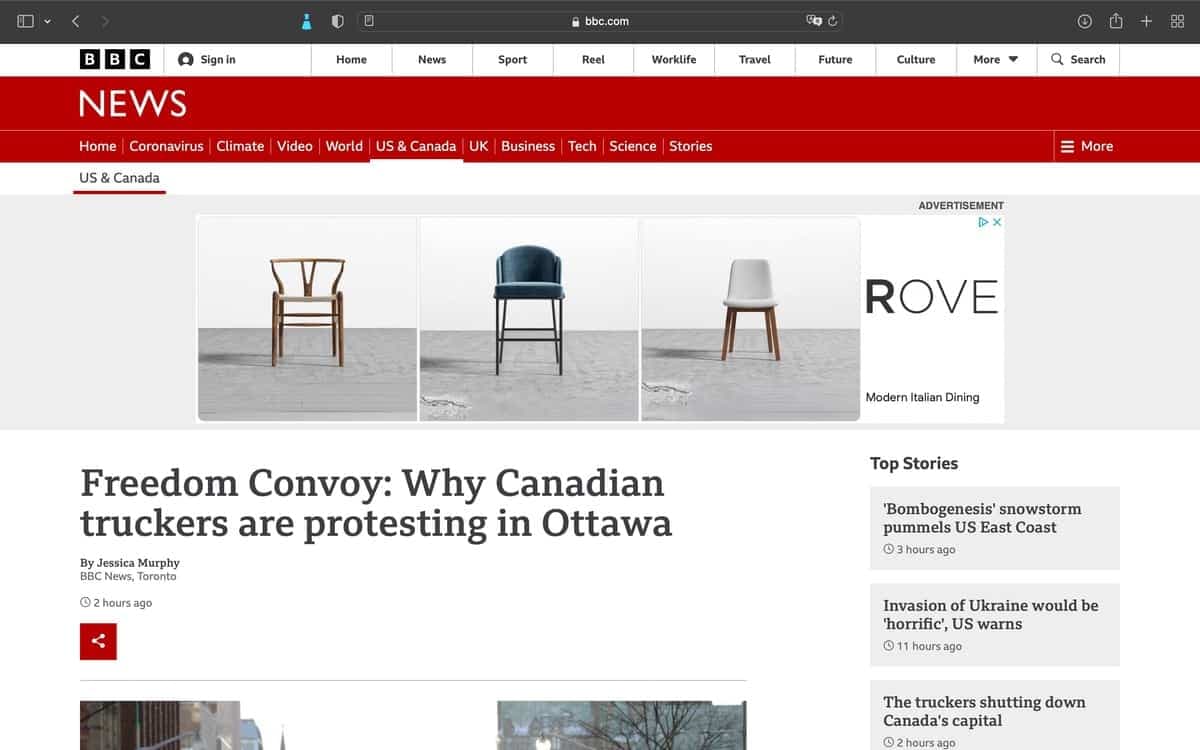1200x750 pixels.
Task: Switch to the Tech news section
Action: coord(582,146)
